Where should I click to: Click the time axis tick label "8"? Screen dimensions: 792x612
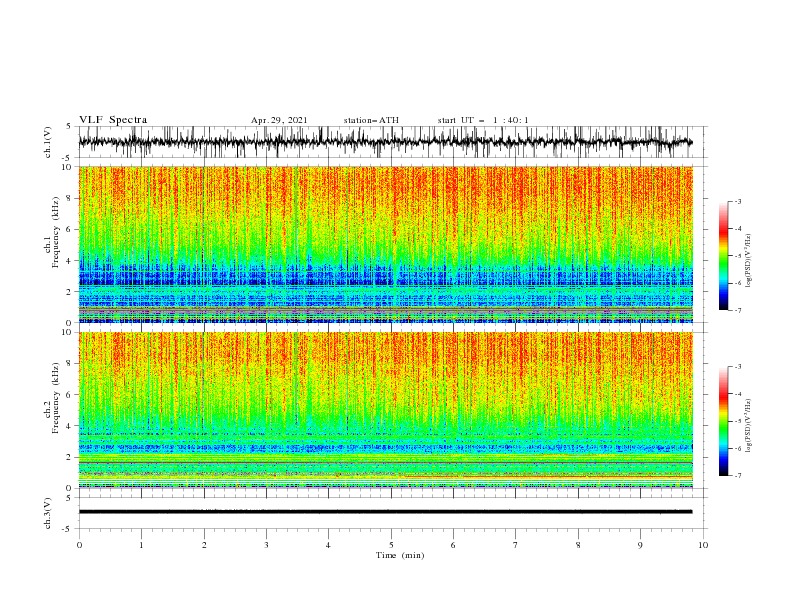click(x=578, y=545)
